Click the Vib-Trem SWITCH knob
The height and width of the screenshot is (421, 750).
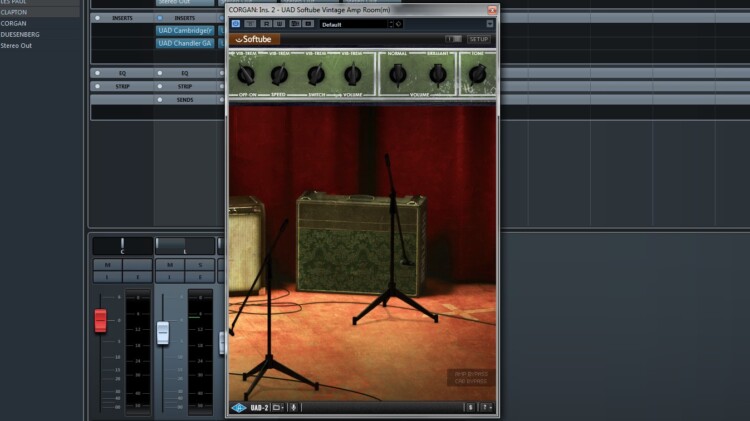pyautogui.click(x=316, y=75)
